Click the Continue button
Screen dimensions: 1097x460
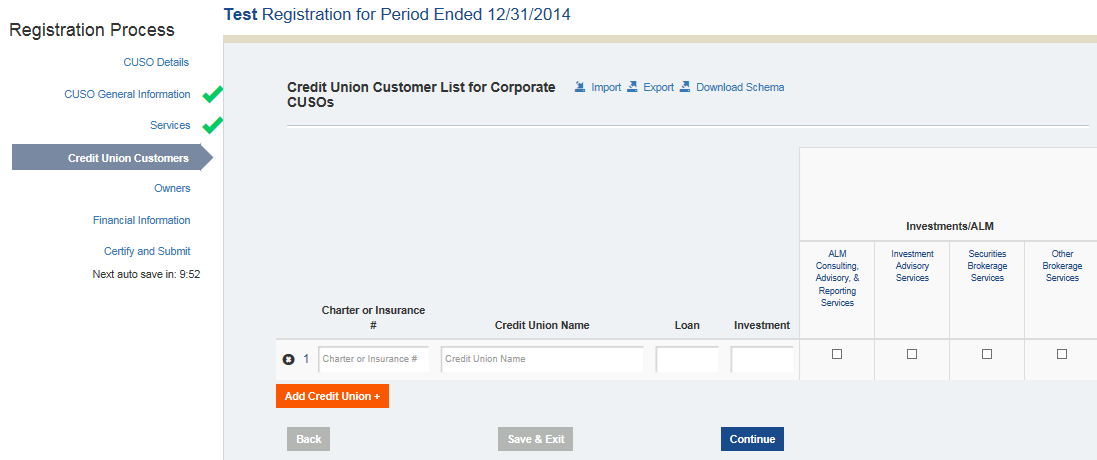point(752,439)
